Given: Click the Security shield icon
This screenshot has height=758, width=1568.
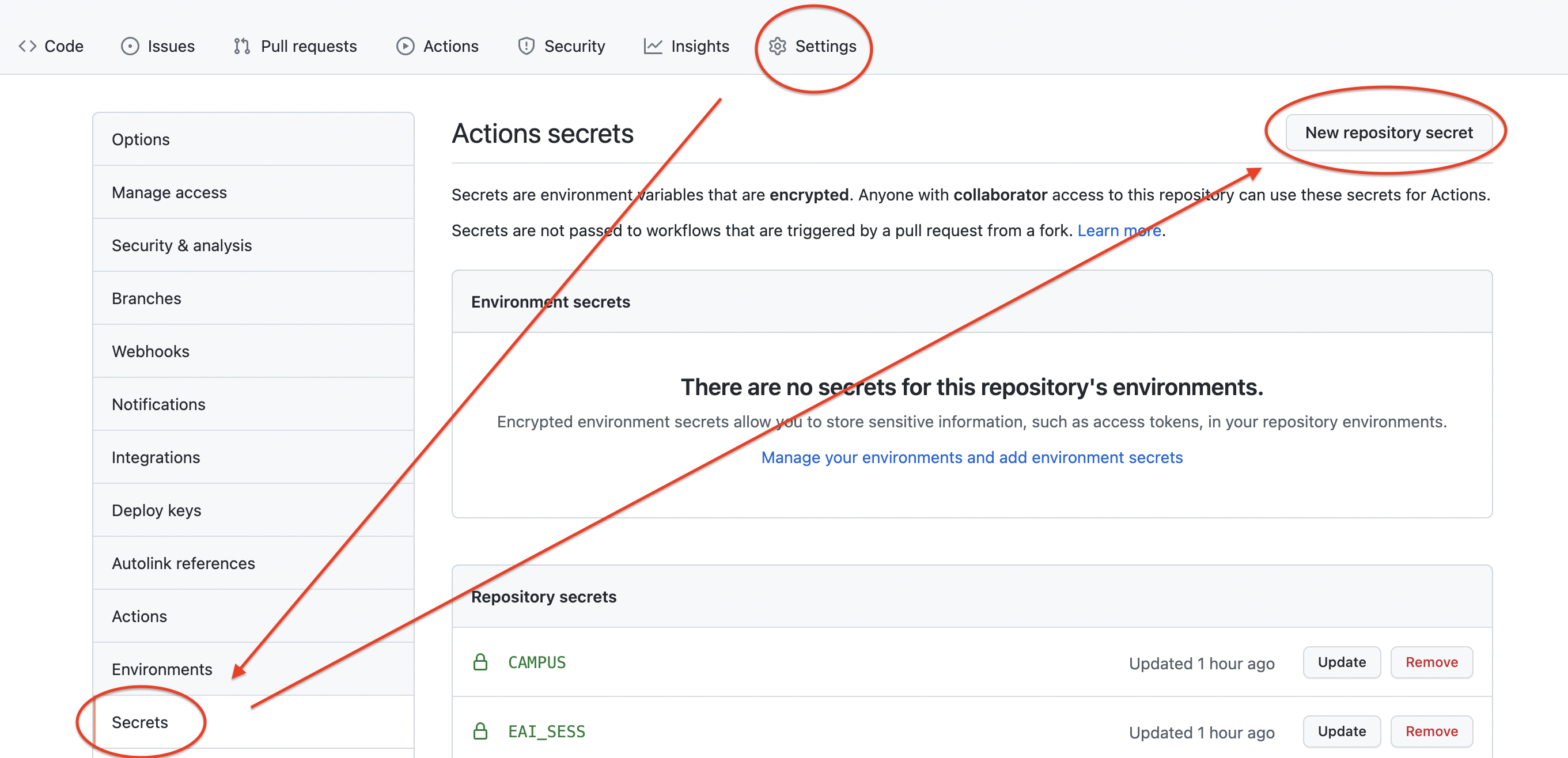Looking at the screenshot, I should (x=526, y=46).
